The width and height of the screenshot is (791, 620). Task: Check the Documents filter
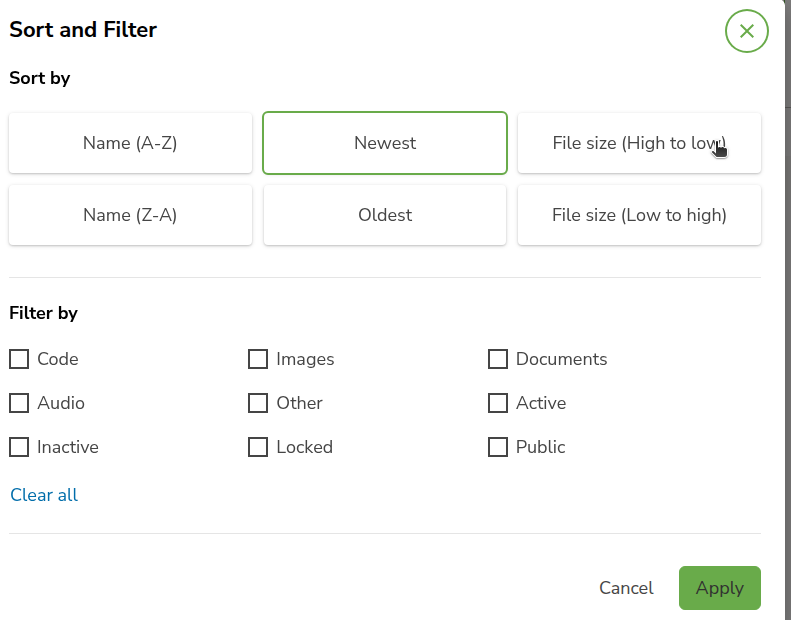497,359
